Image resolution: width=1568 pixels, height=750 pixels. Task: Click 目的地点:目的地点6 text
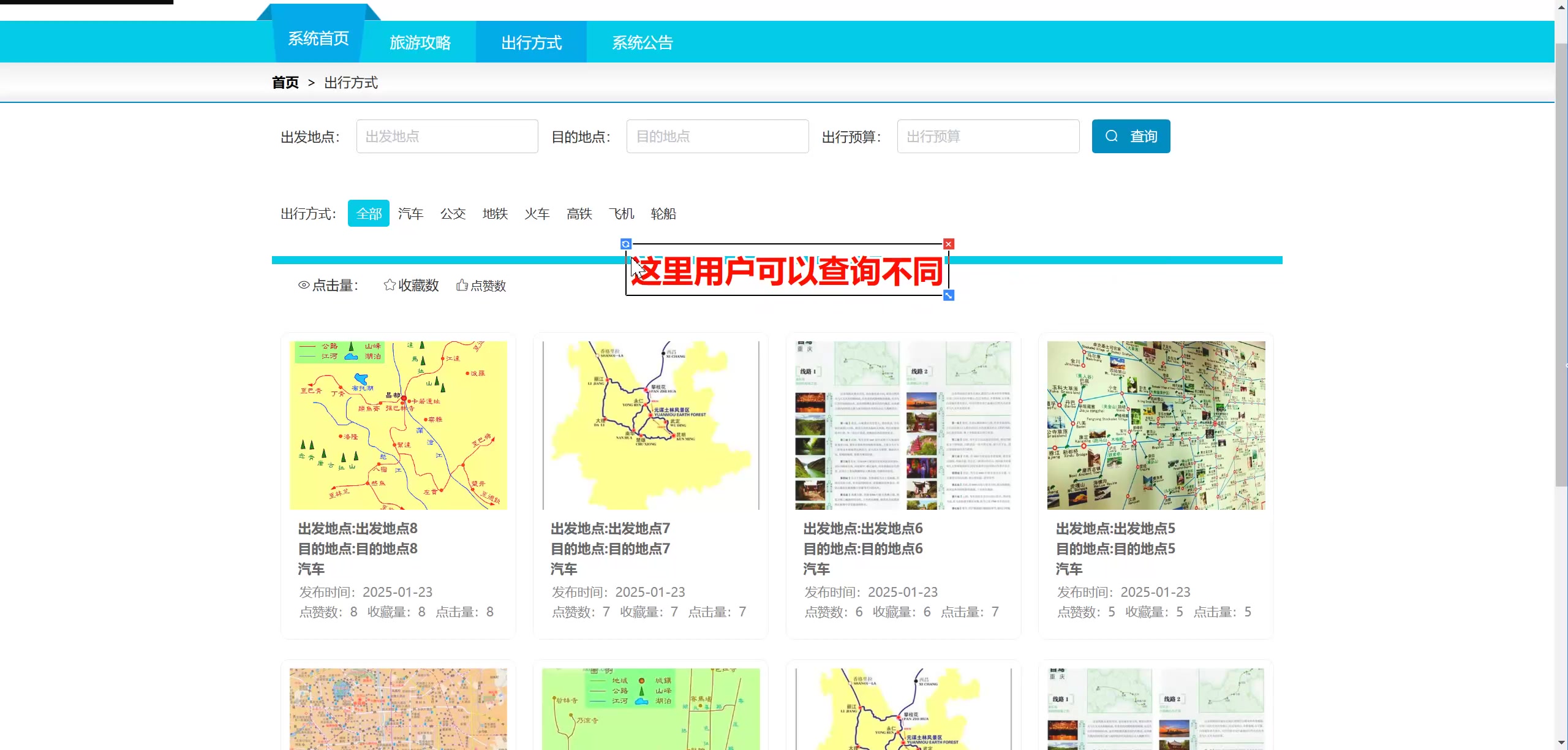pyautogui.click(x=863, y=548)
